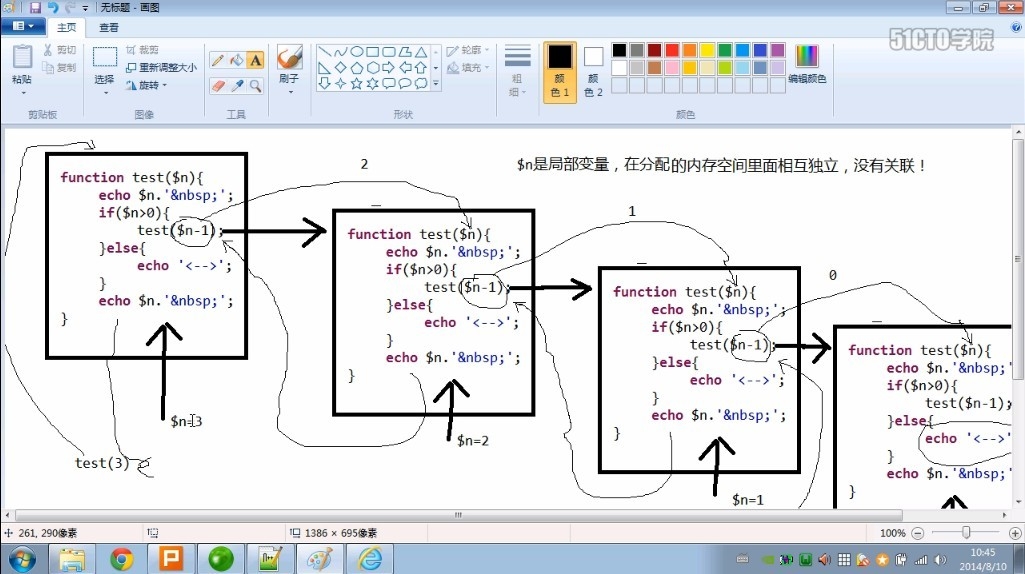Expand the 粘贴 paste dropdown arrow
The image size is (1025, 574).
pos(22,92)
